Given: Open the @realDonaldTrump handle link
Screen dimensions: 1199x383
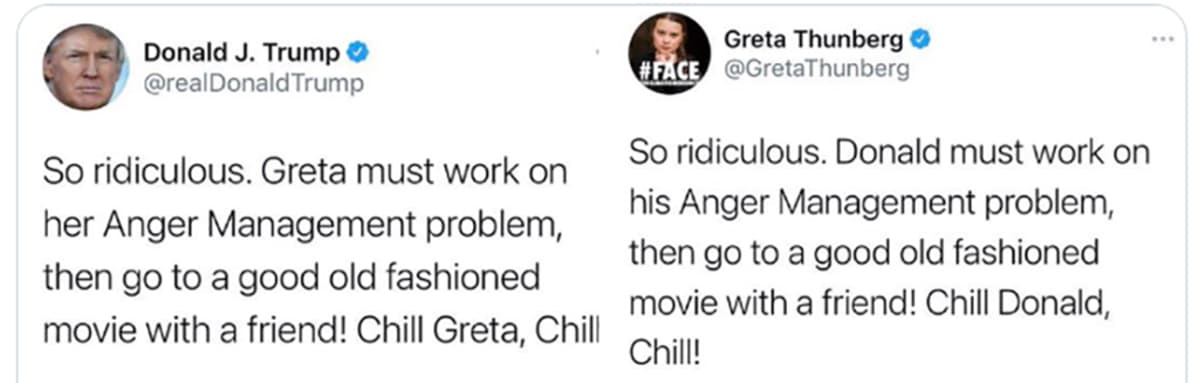Looking at the screenshot, I should pyautogui.click(x=254, y=83).
